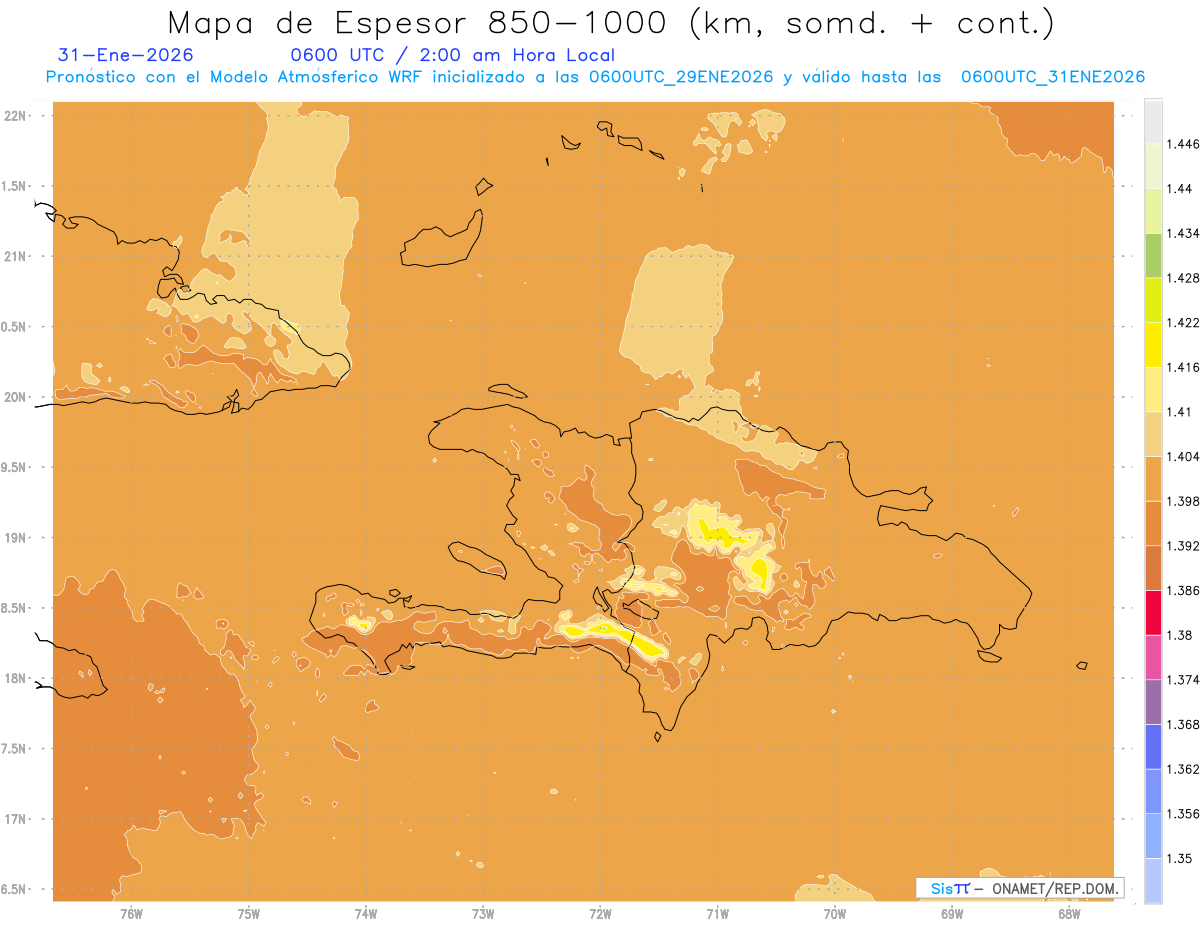Pick legend swatch between 1.386 and 1.392
The height and width of the screenshot is (927, 1200).
[1153, 568]
